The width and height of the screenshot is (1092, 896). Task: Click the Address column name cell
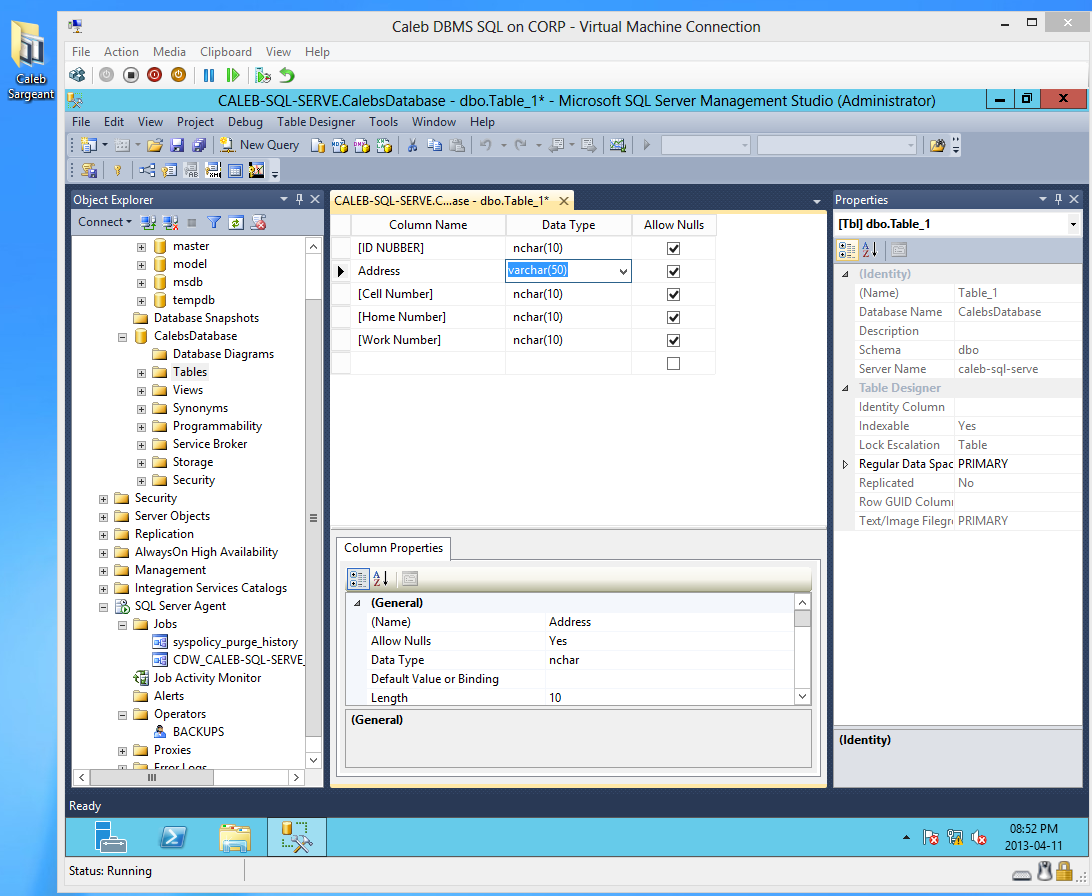tap(428, 271)
